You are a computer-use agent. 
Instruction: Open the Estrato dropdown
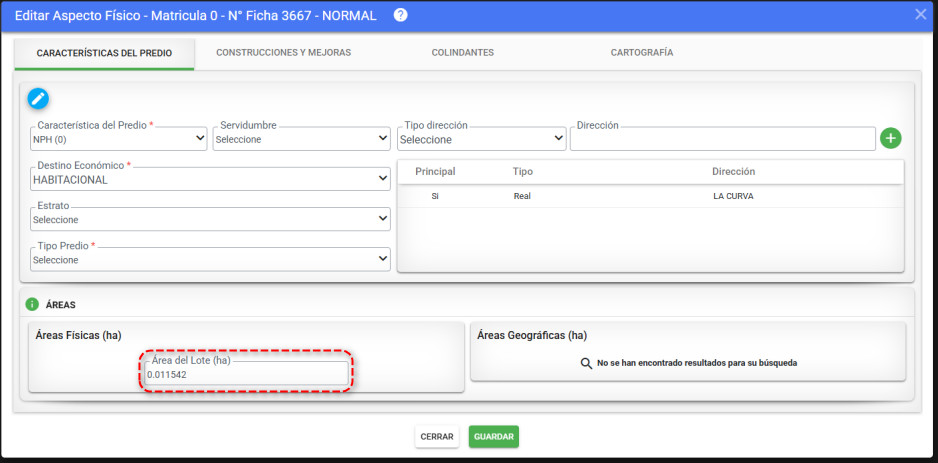(x=210, y=219)
